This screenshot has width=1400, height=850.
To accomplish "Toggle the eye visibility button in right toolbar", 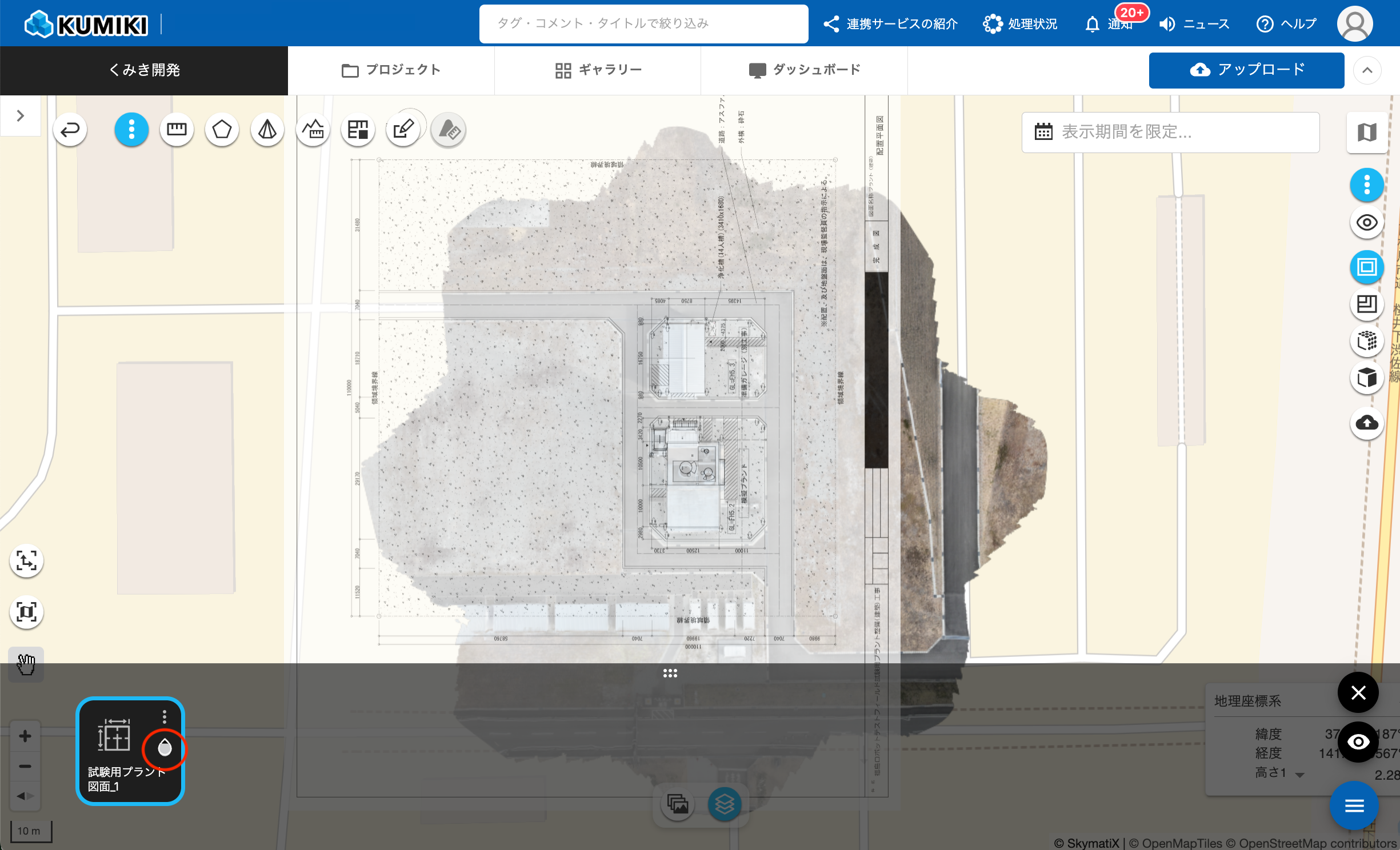I will coord(1367,223).
